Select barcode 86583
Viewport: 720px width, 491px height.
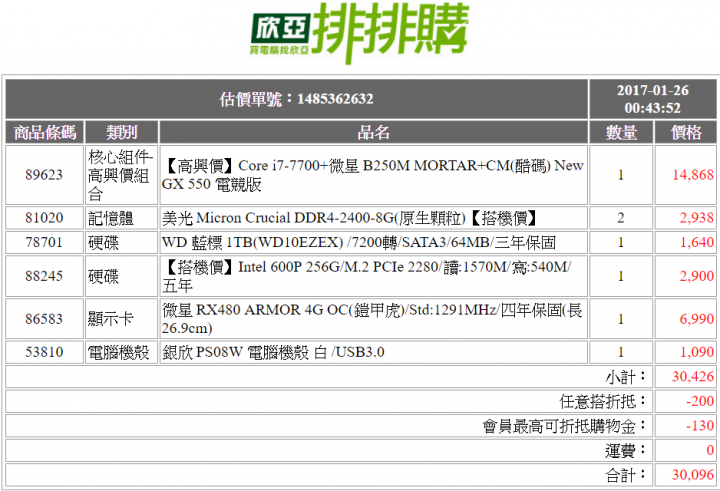pyautogui.click(x=44, y=319)
